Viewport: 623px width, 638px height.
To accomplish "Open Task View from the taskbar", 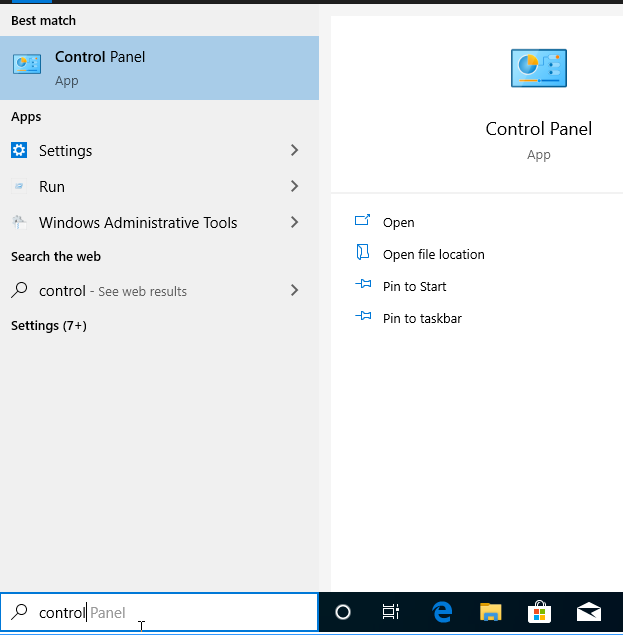I will 391,613.
